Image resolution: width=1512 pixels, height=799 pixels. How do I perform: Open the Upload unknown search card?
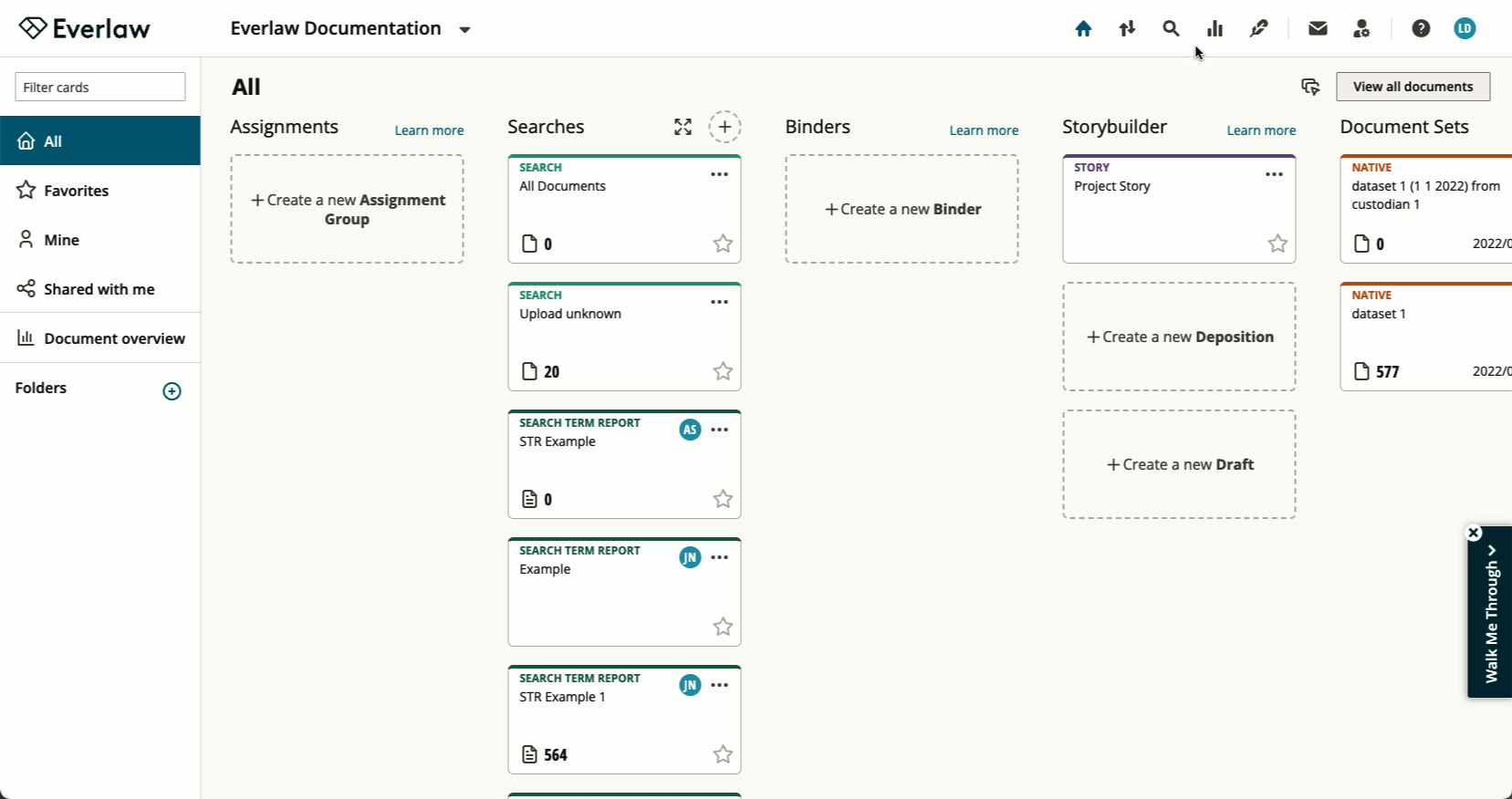coord(624,337)
